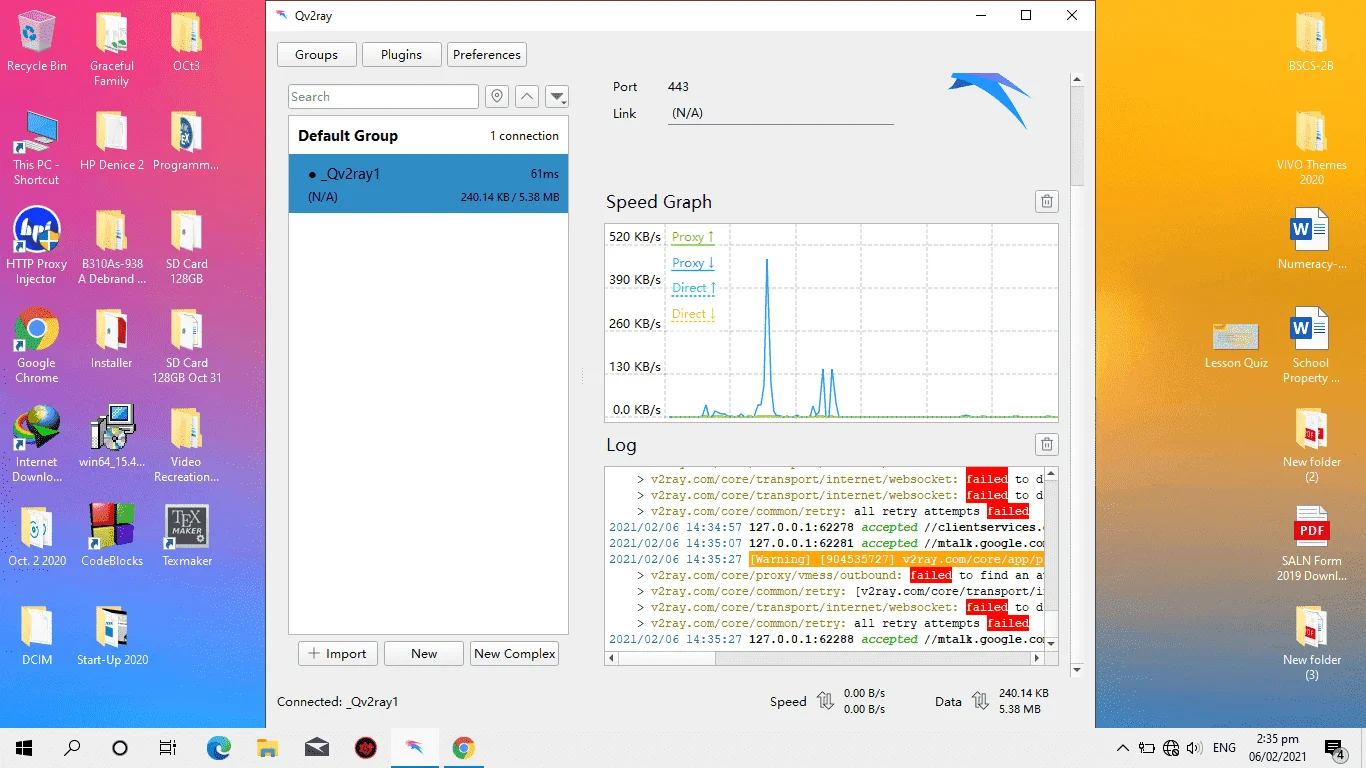The height and width of the screenshot is (768, 1366).
Task: Select the Numeracy Word document on desktop
Action: coord(1311,240)
